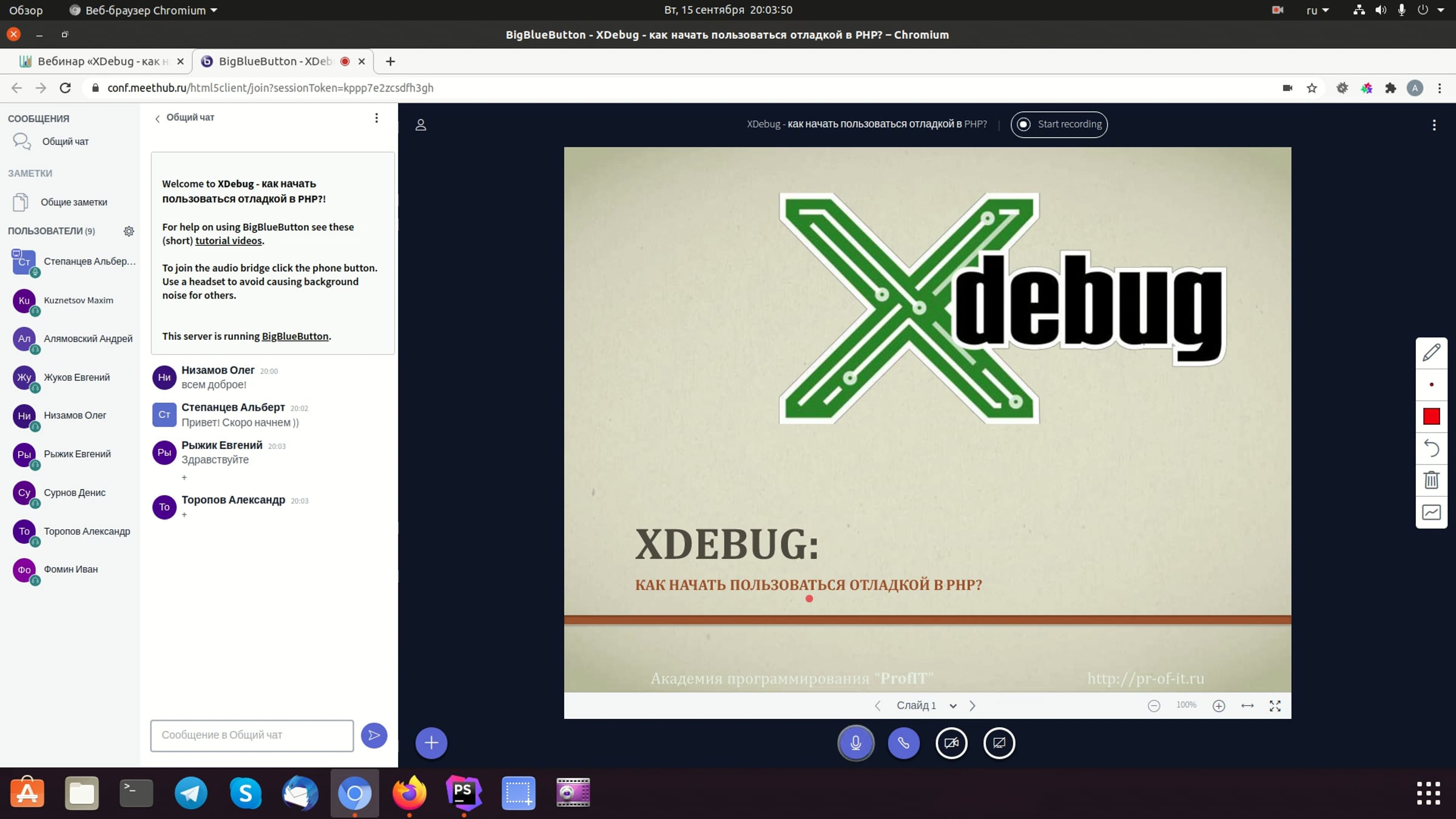
Task: Toggle multi-user whiteboard mode
Action: click(1431, 513)
